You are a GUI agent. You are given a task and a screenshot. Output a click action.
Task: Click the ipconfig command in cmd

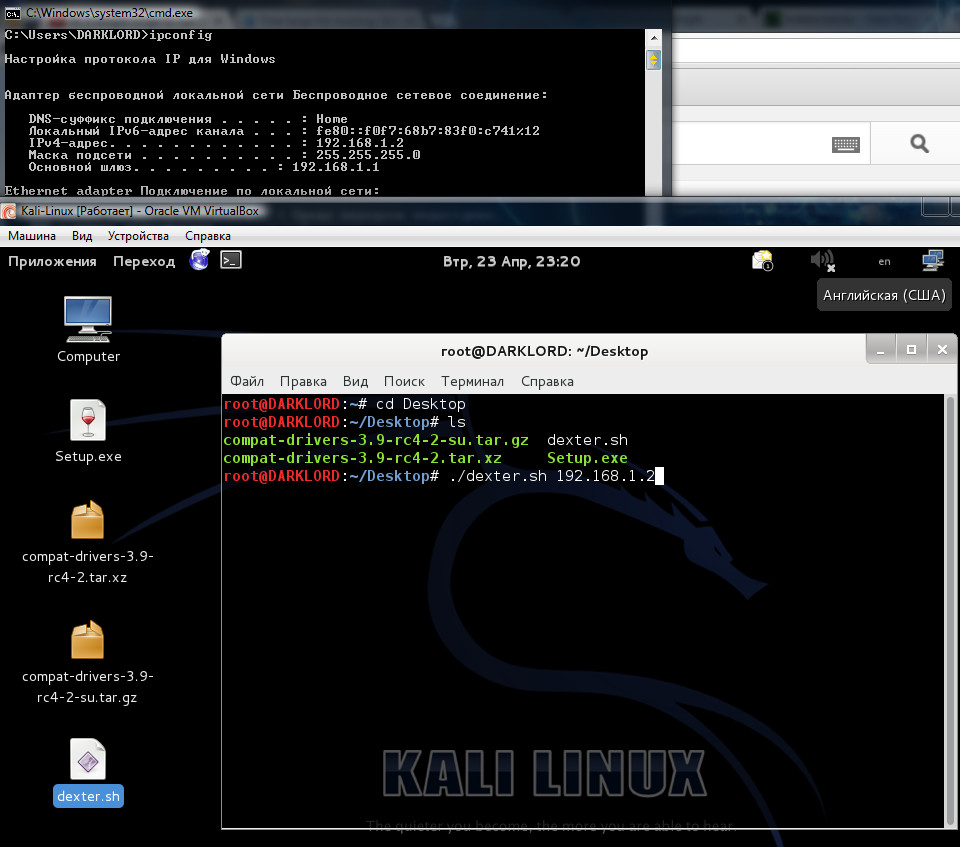(x=181, y=35)
